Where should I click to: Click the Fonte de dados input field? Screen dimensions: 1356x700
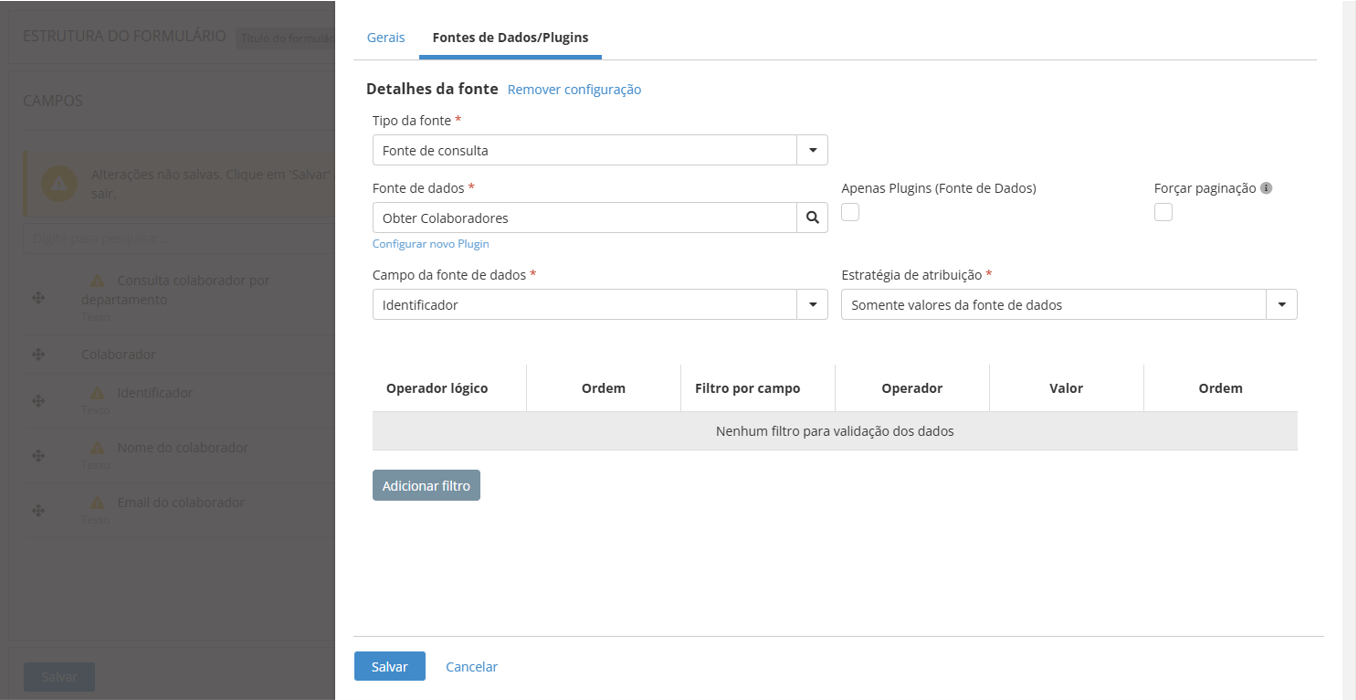[584, 218]
